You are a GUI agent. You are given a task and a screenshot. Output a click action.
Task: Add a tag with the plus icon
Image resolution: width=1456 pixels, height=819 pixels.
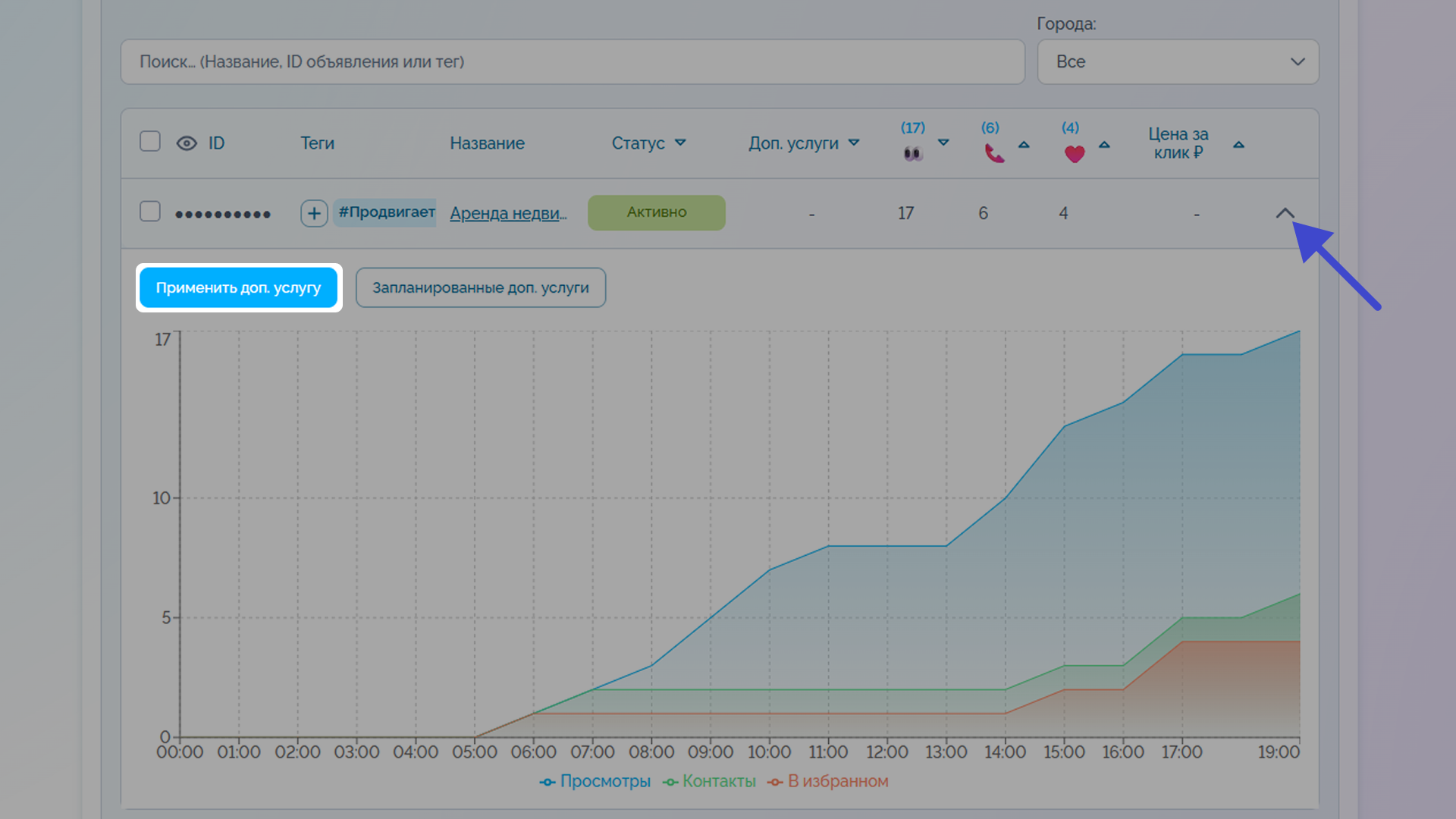click(x=314, y=213)
